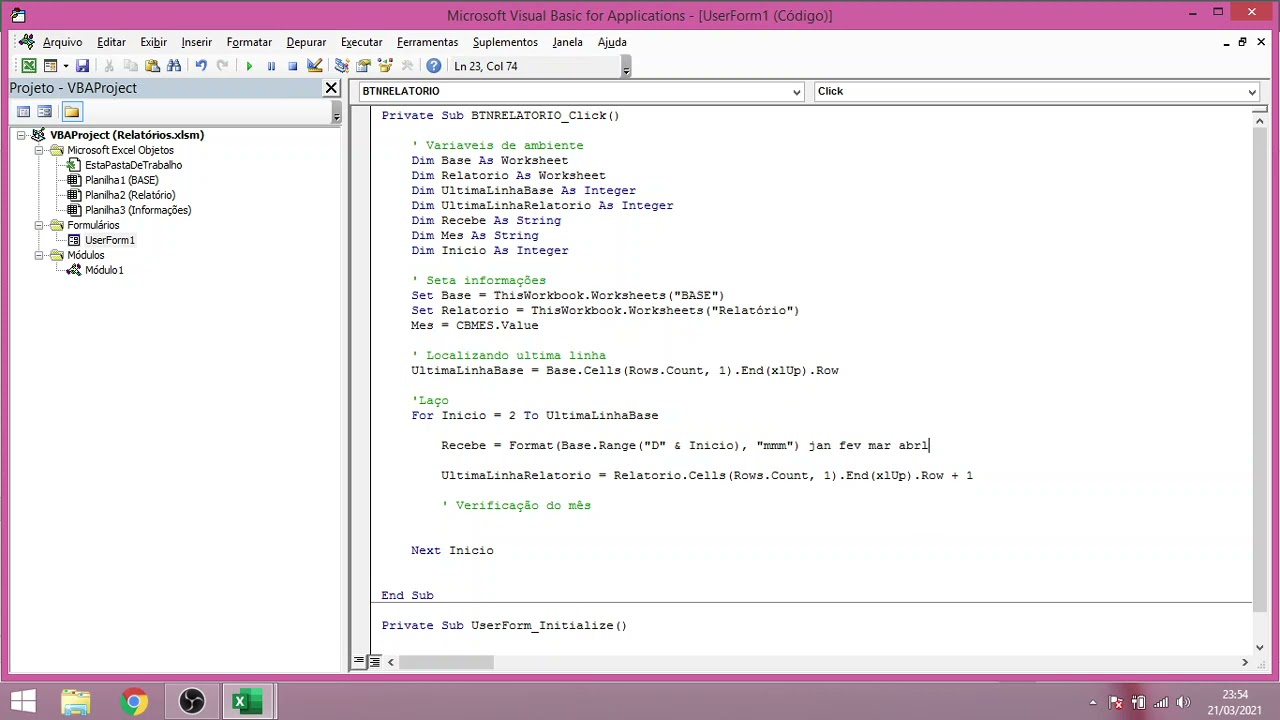Click the View Code icon in Project panel
Screen dimensions: 1280x720
click(x=24, y=112)
